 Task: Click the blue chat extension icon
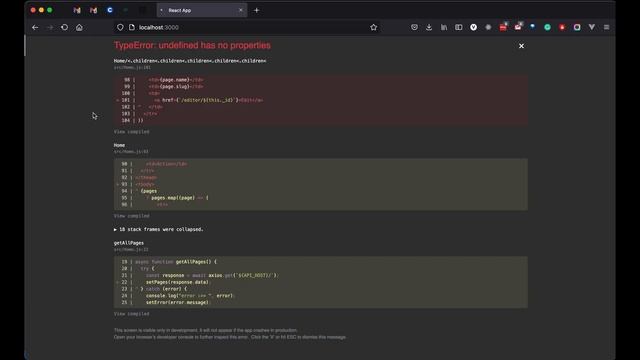[x=533, y=27]
